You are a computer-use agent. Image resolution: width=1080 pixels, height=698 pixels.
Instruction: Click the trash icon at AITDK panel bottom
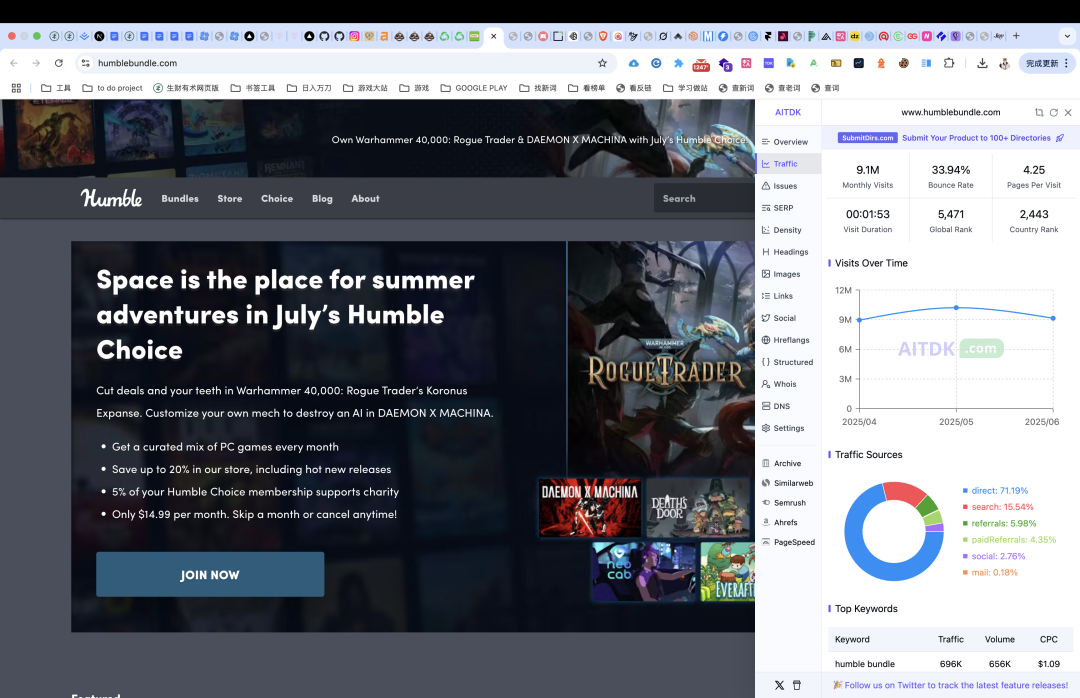pyautogui.click(x=797, y=685)
